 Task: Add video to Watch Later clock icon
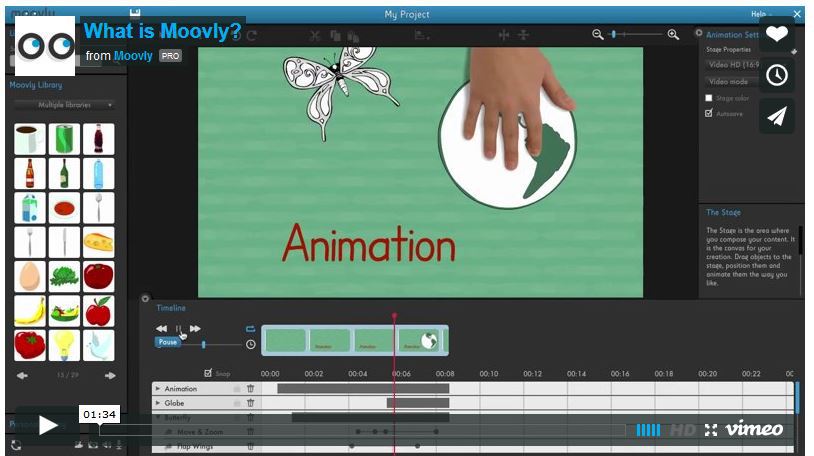coord(777,75)
